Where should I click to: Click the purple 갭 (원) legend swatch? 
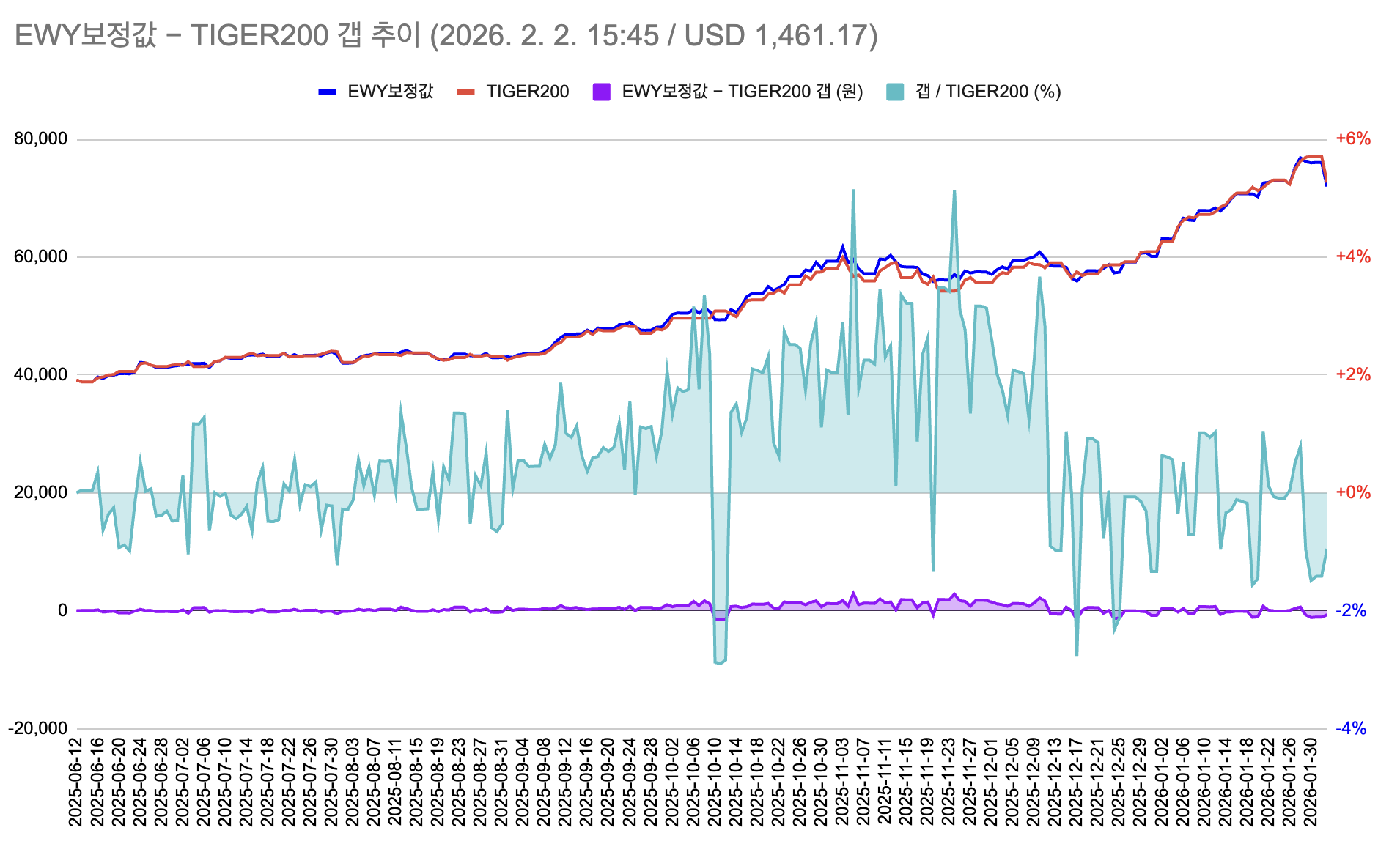(602, 92)
